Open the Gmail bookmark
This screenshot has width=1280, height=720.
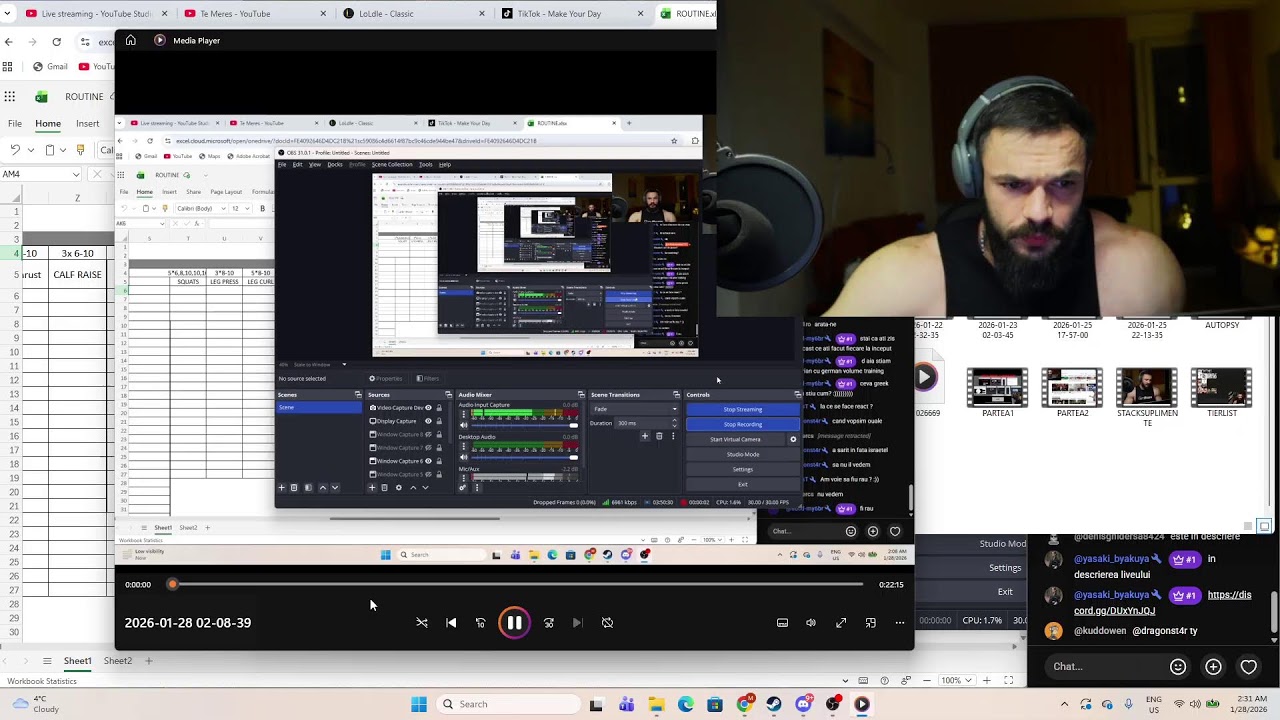pyautogui.click(x=50, y=67)
